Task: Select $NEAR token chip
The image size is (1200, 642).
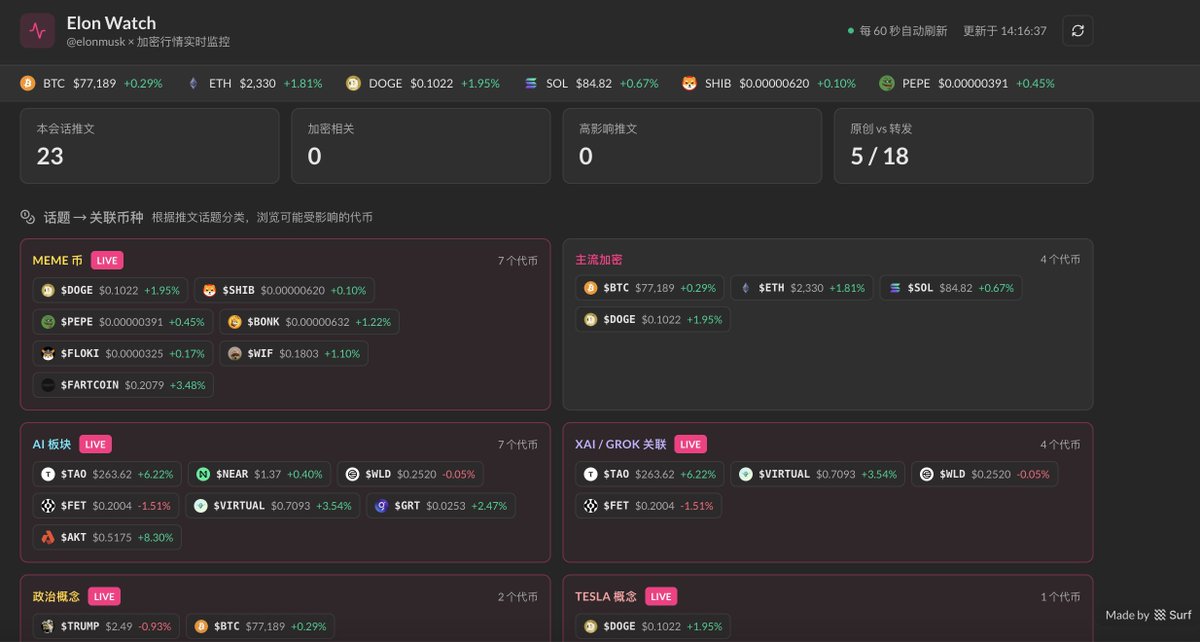Action: click(x=260, y=474)
